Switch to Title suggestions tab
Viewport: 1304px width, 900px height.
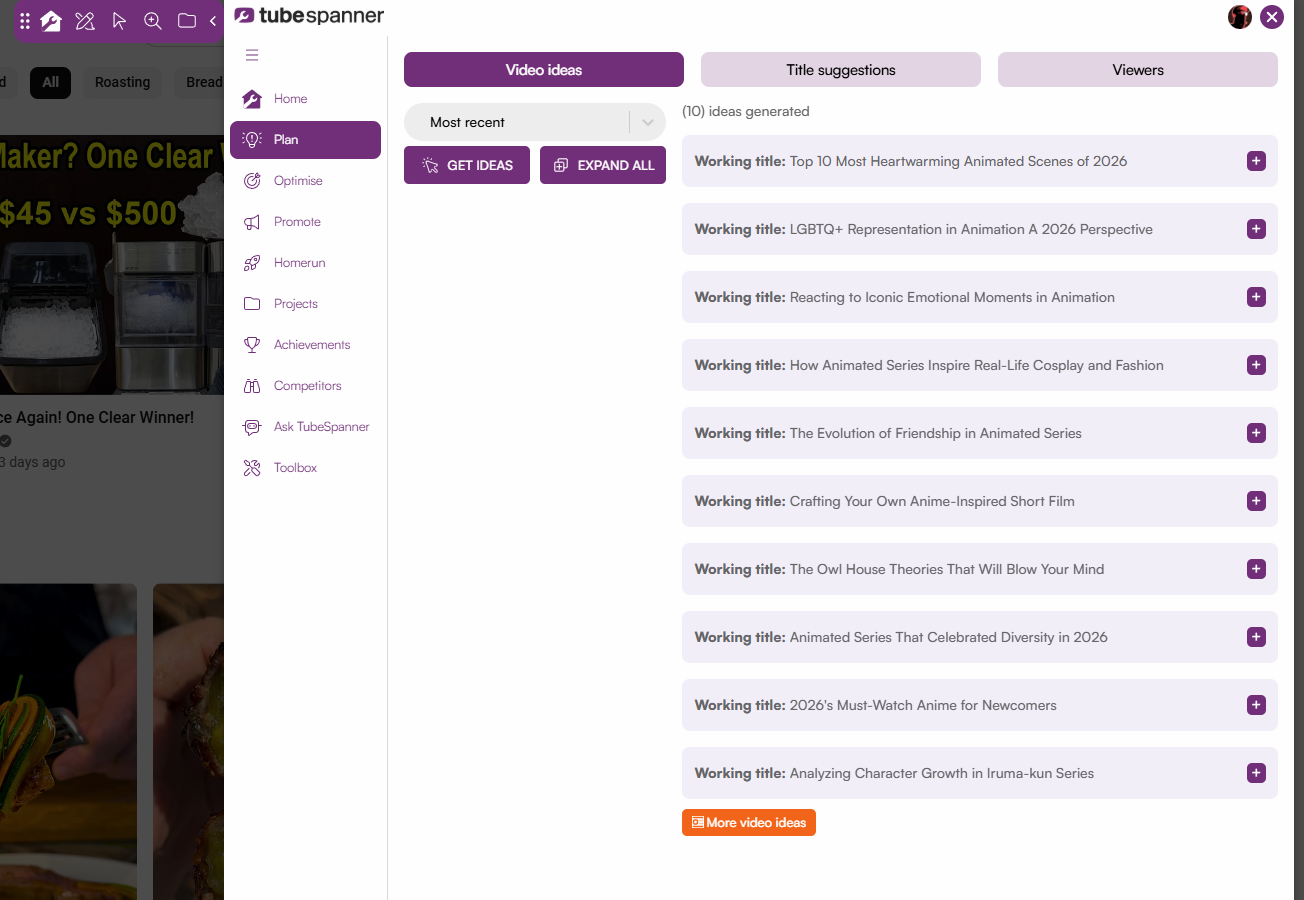pos(841,70)
